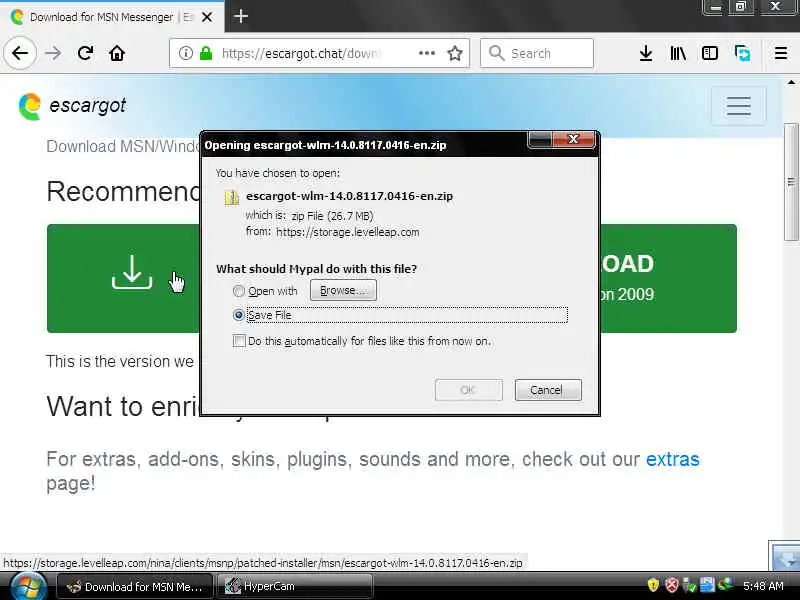Image resolution: width=800 pixels, height=600 pixels.
Task: Bookmark this page with the star
Action: pyautogui.click(x=455, y=53)
